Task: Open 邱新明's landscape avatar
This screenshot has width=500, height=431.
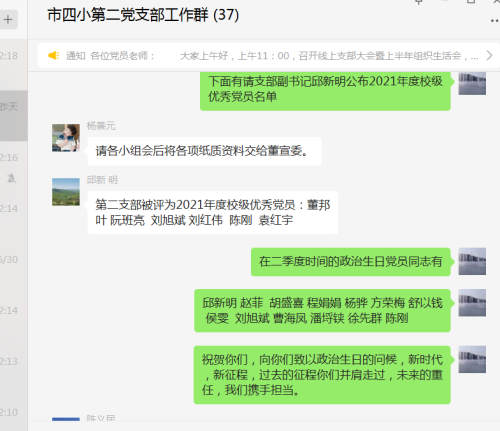Action: click(x=66, y=192)
